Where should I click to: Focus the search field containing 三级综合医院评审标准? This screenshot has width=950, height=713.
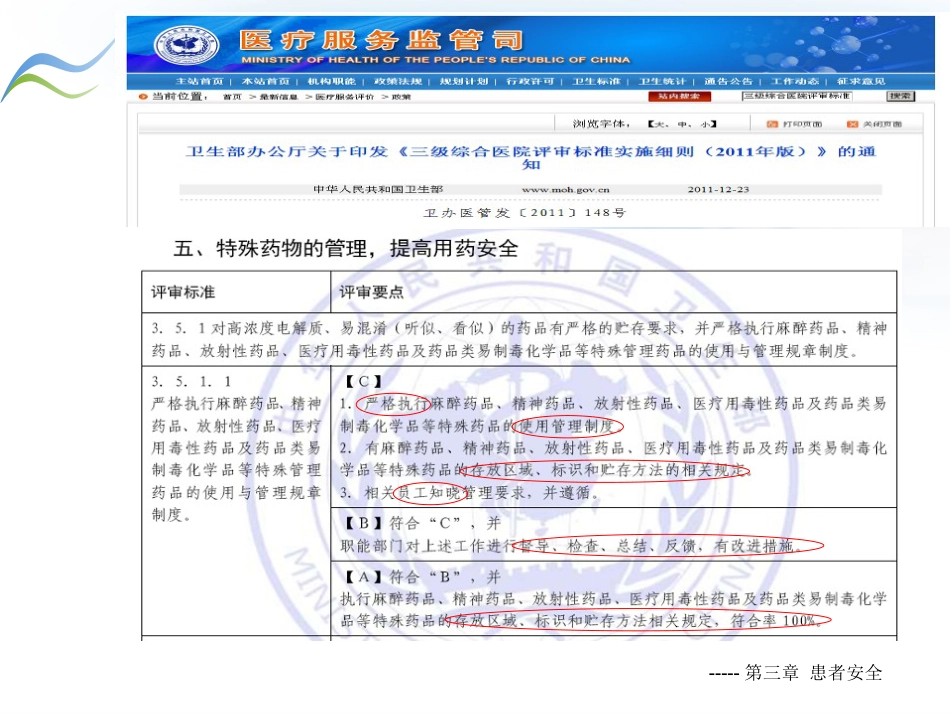click(797, 96)
